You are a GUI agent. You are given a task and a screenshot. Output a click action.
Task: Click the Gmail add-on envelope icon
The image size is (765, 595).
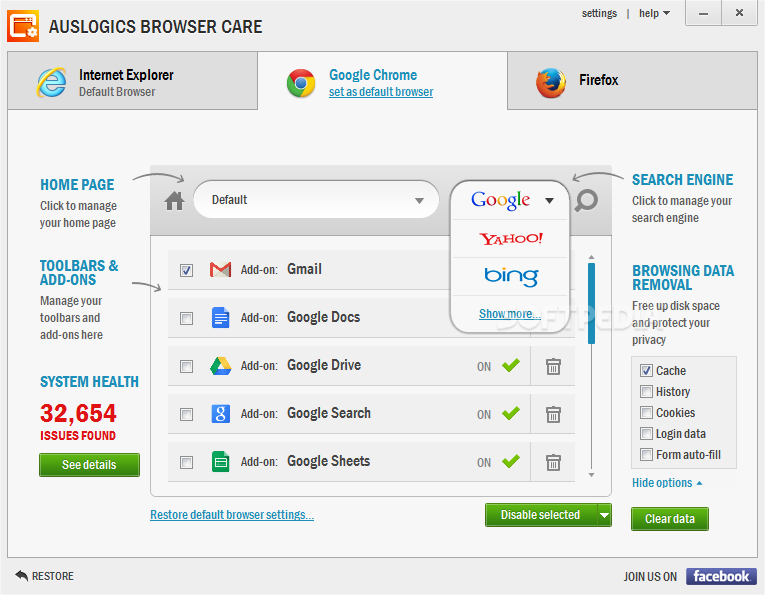pyautogui.click(x=220, y=269)
